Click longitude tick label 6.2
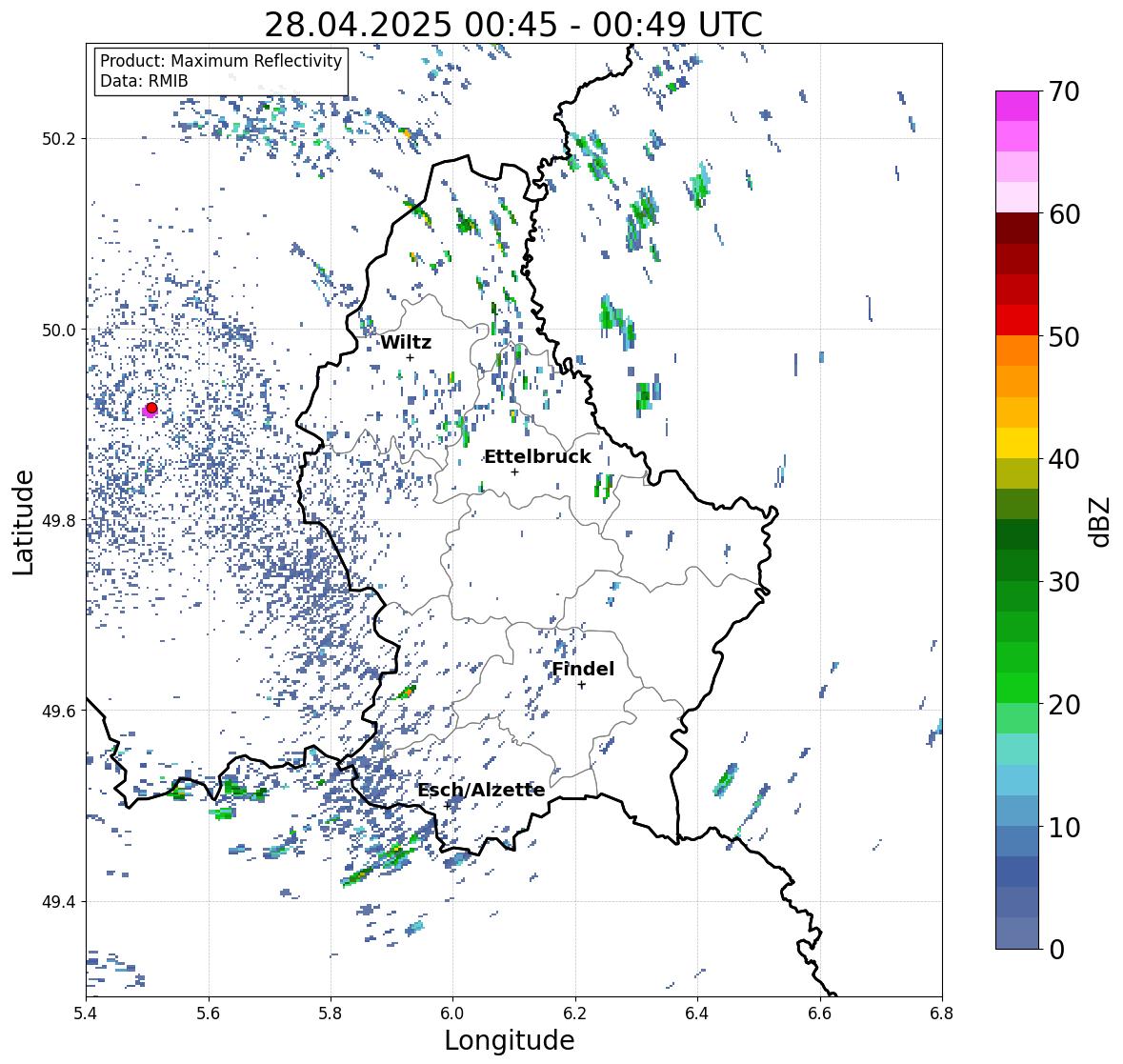This screenshot has height=1064, width=1123. tap(575, 1013)
